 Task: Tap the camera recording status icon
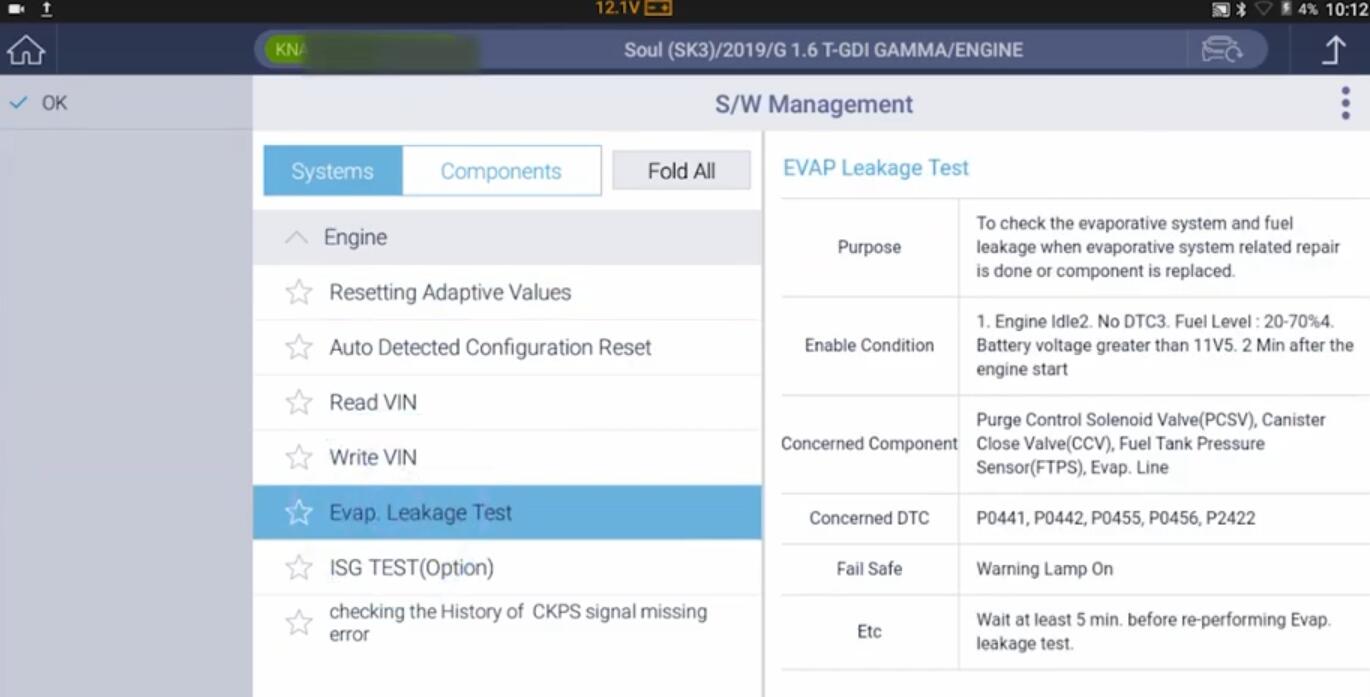pos(16,9)
